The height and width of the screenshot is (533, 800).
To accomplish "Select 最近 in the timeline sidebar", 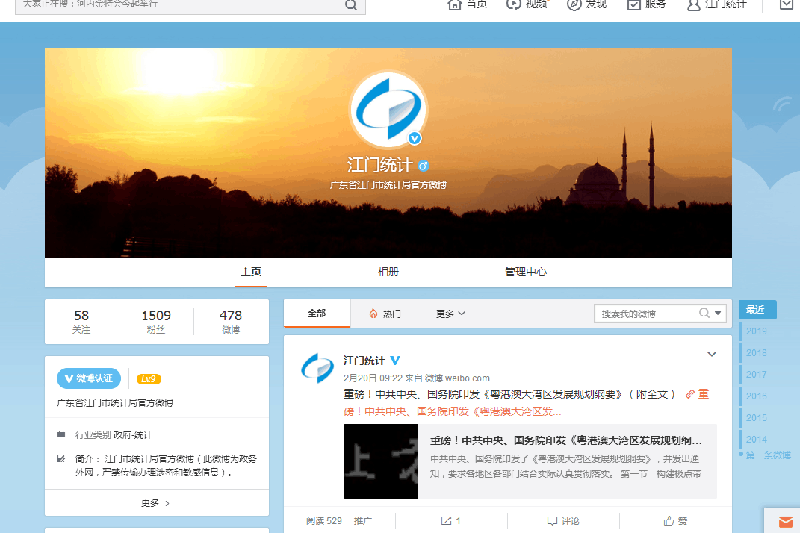I will [758, 310].
